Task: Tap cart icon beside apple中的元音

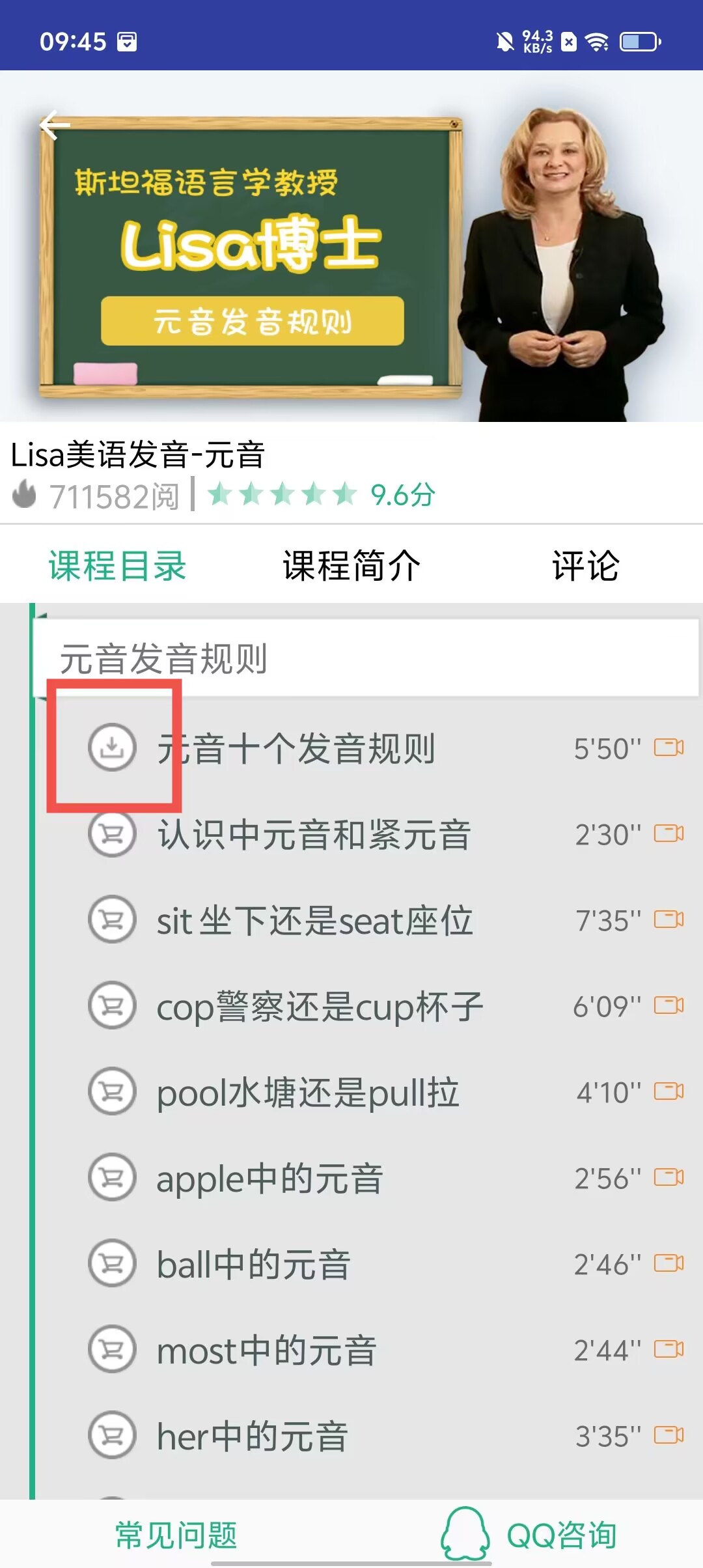Action: (112, 1177)
